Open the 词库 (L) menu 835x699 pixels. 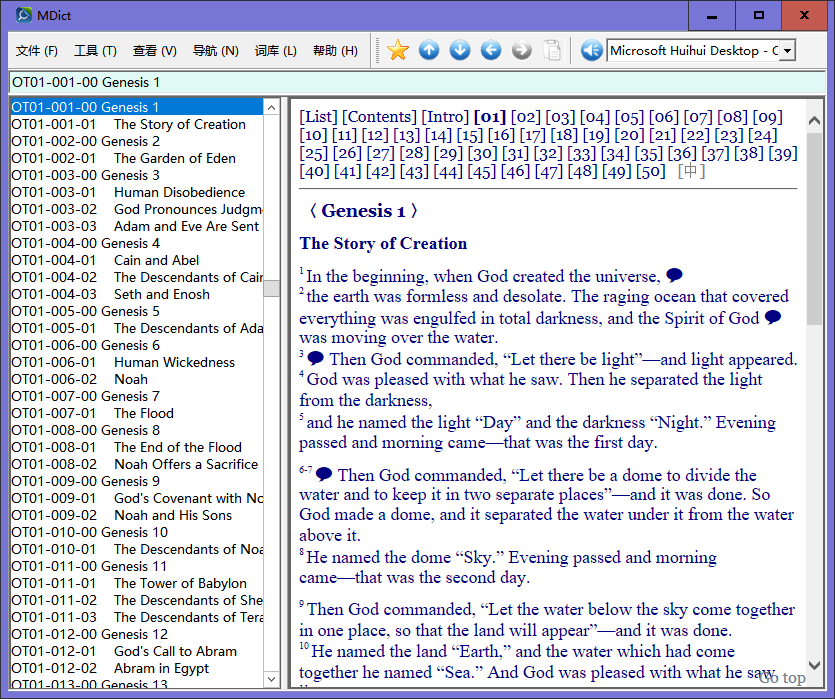tap(275, 51)
